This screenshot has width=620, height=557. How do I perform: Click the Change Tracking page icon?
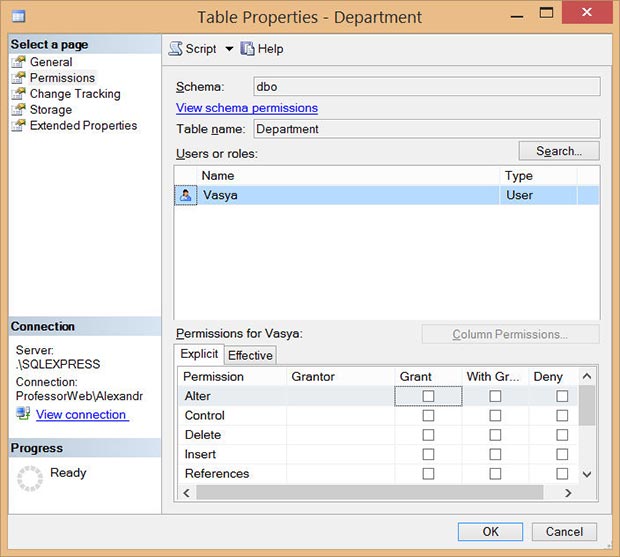click(x=18, y=94)
